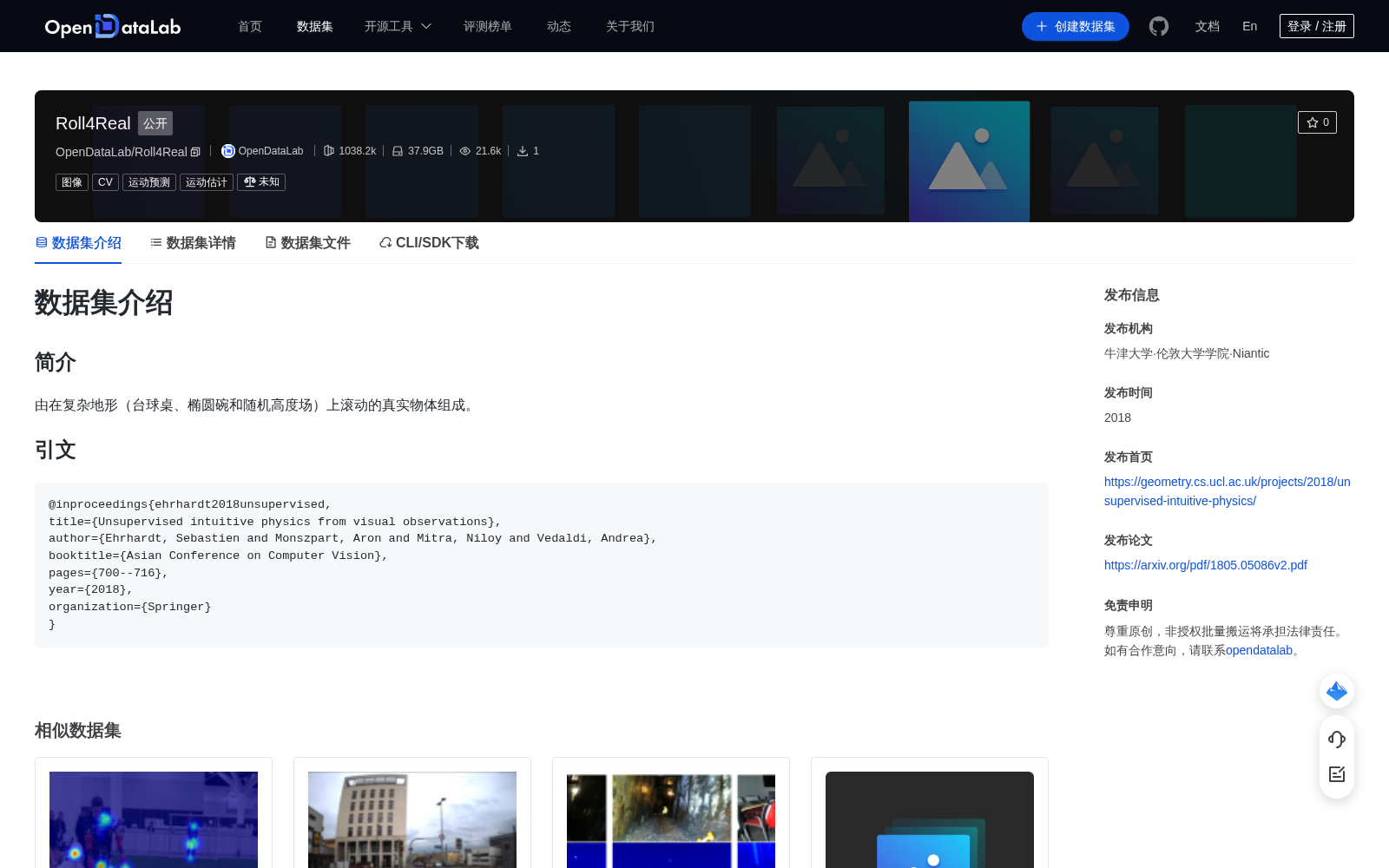
Task: Open the geometry.cs.ucl.ac.uk project homepage link
Action: pyautogui.click(x=1228, y=491)
